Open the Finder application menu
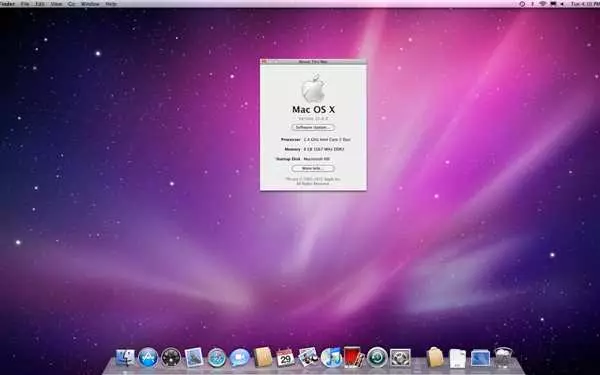Image resolution: width=600 pixels, height=375 pixels. tap(7, 4)
